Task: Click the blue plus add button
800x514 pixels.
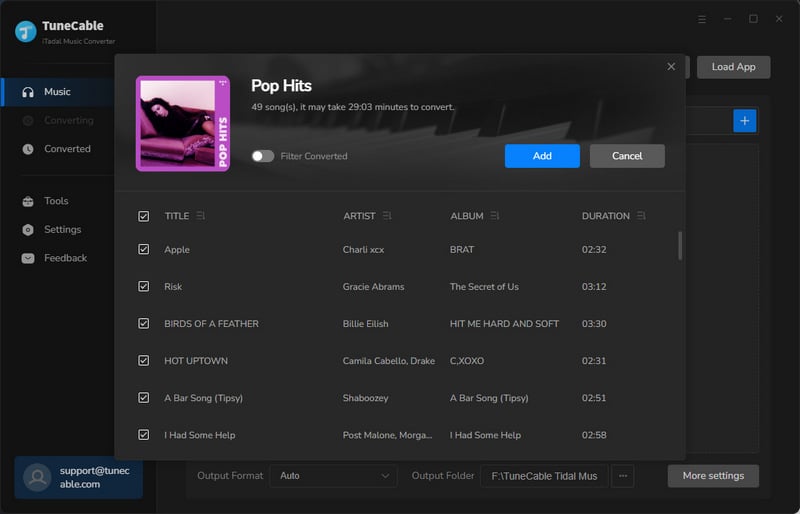Action: coord(744,121)
